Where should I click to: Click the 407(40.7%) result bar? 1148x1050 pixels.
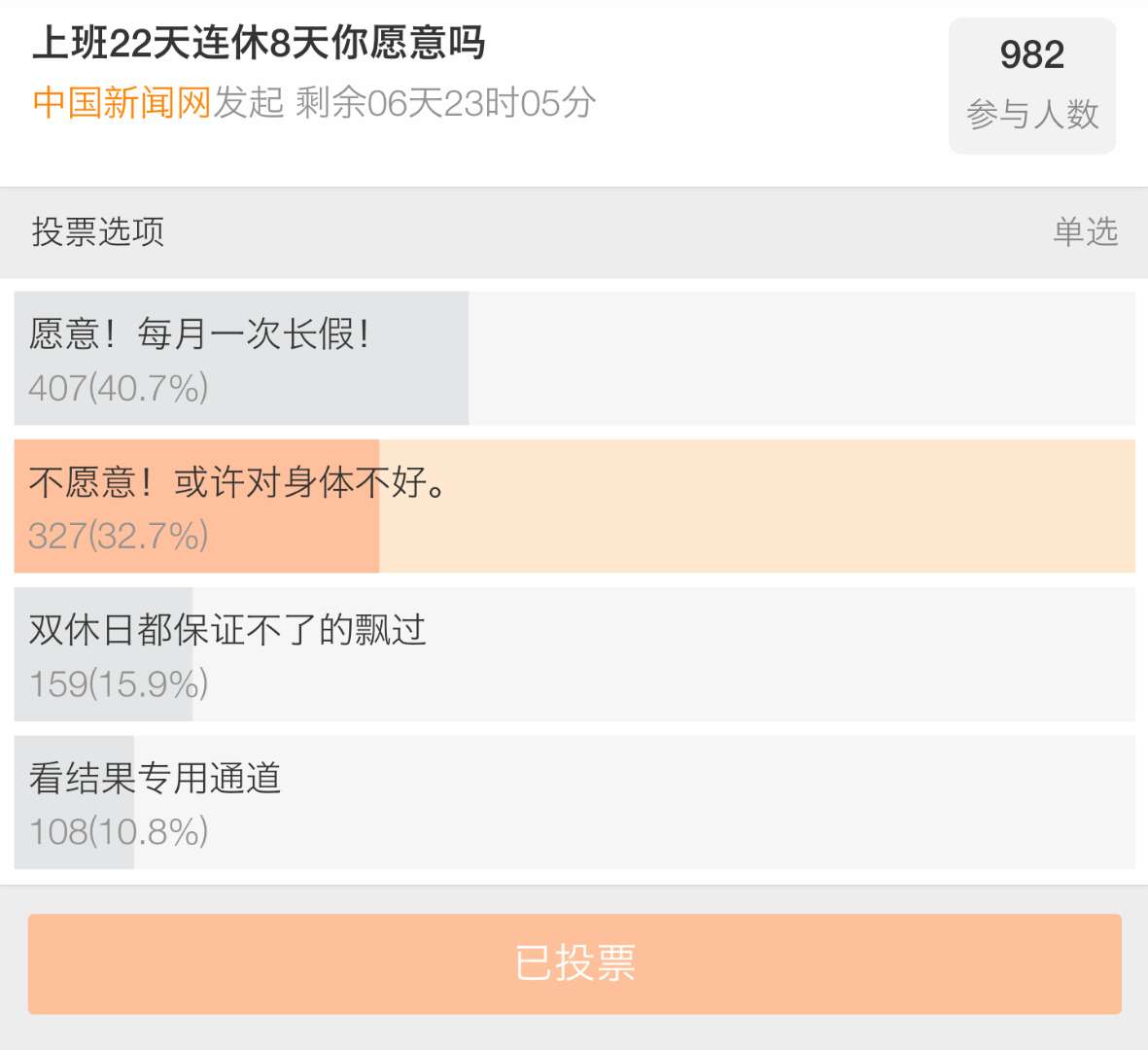tap(242, 358)
